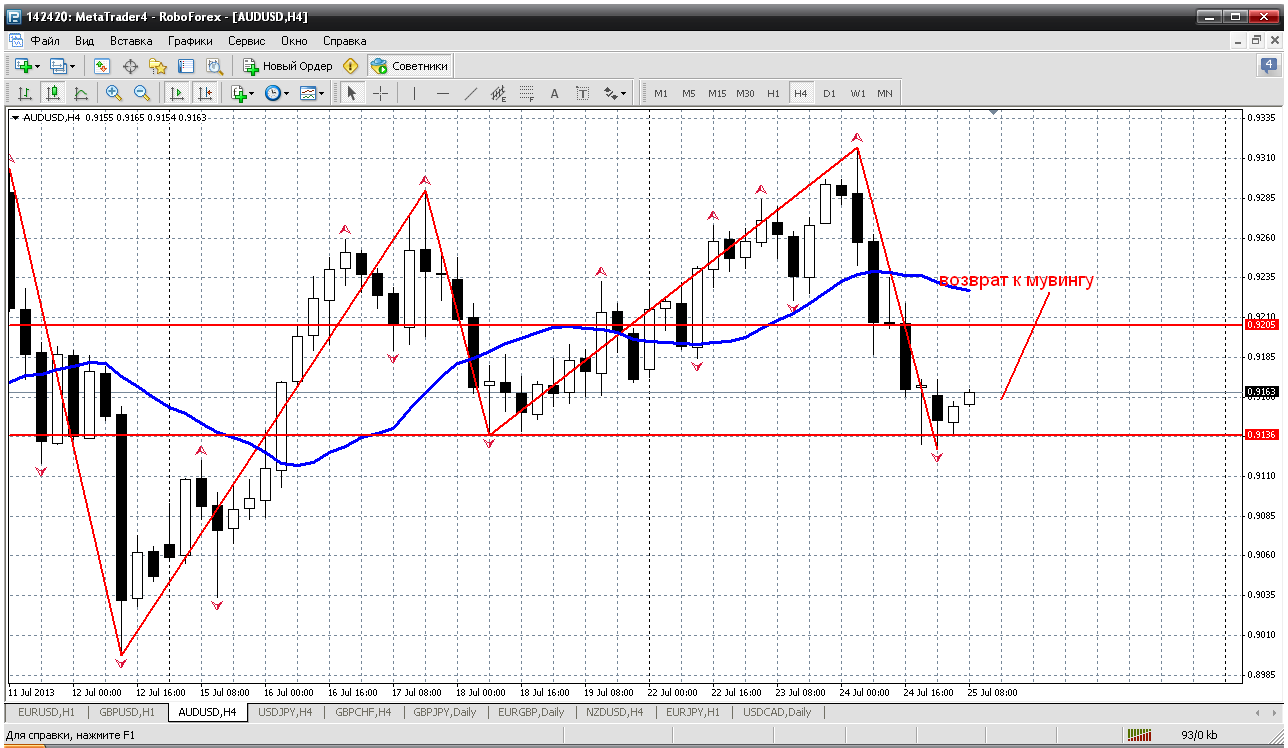Expand the New Chart dropdown arrow
This screenshot has height=748, width=1288.
click(x=37, y=66)
